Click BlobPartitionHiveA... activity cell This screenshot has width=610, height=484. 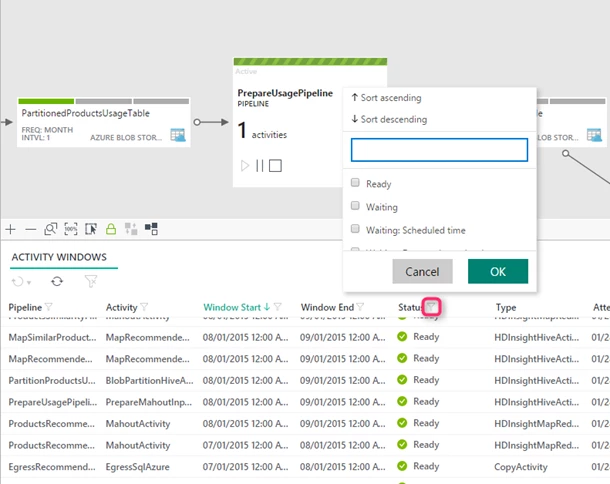point(149,381)
